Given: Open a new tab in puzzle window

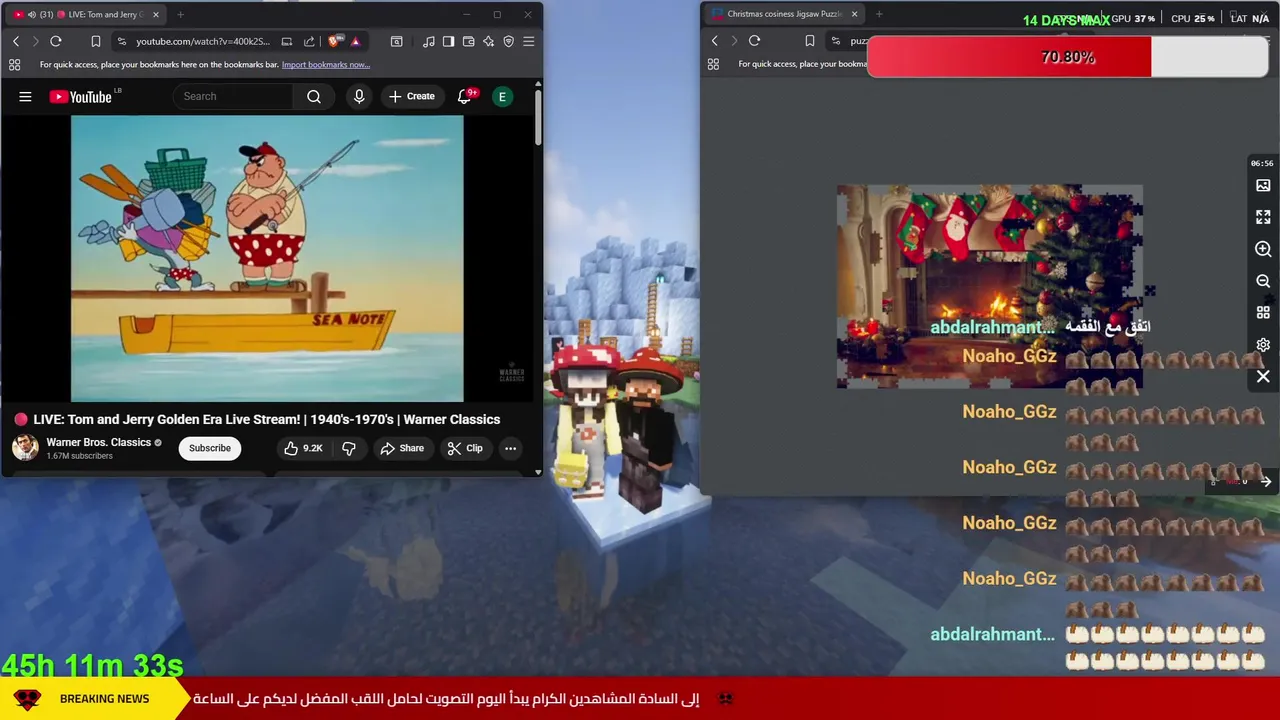Looking at the screenshot, I should [879, 14].
